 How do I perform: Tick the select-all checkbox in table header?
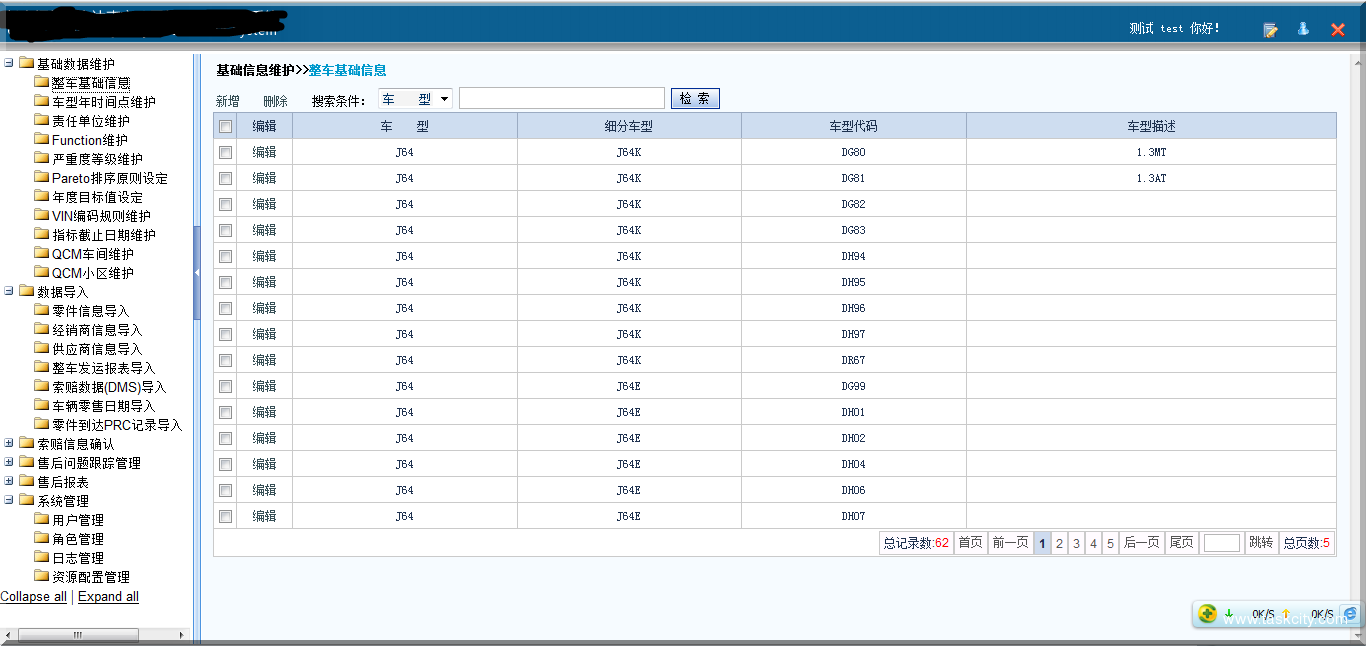pos(226,126)
